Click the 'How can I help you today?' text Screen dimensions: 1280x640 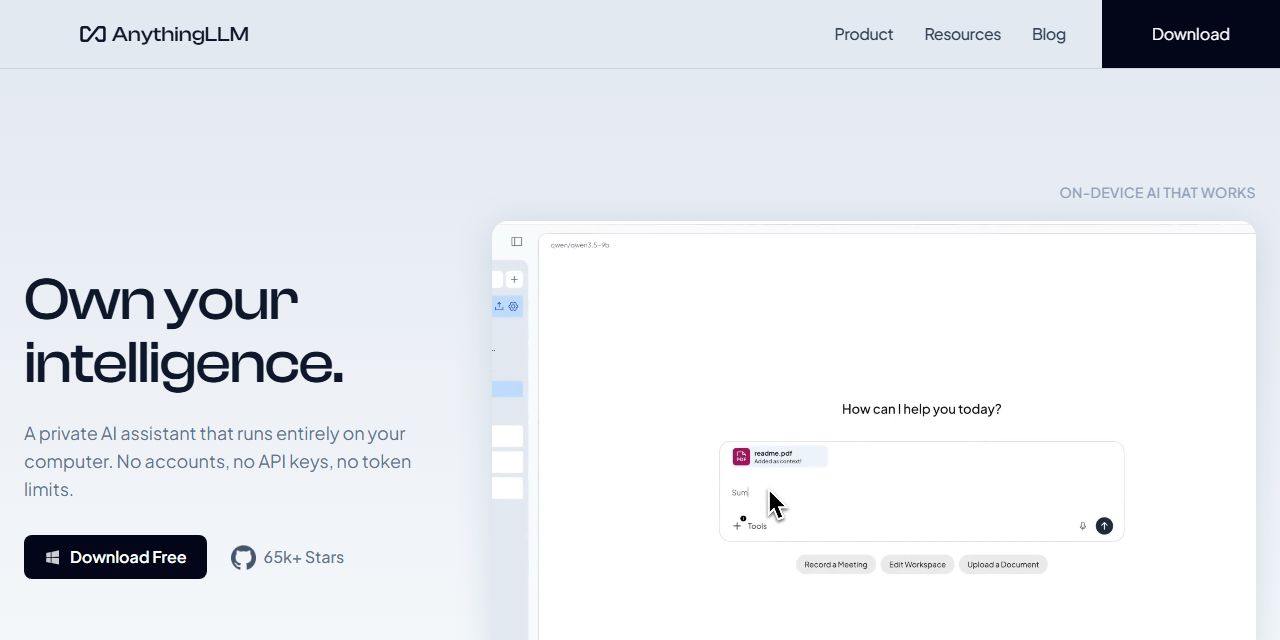coord(921,409)
